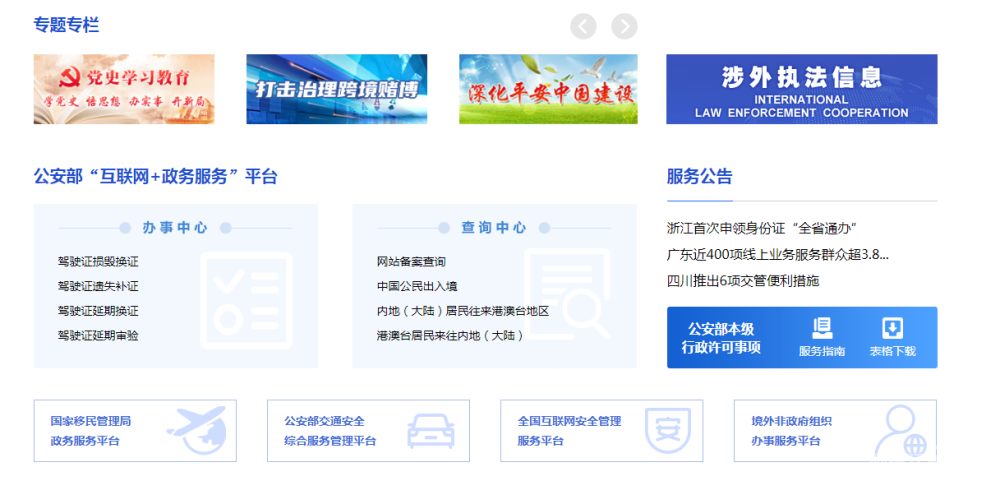The width and height of the screenshot is (1000, 481).
Task: Open the 党史学习教育 banner
Action: coord(124,89)
